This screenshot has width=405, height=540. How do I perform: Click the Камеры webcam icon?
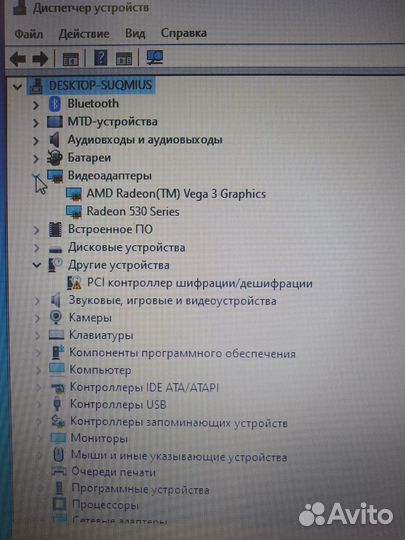55,317
